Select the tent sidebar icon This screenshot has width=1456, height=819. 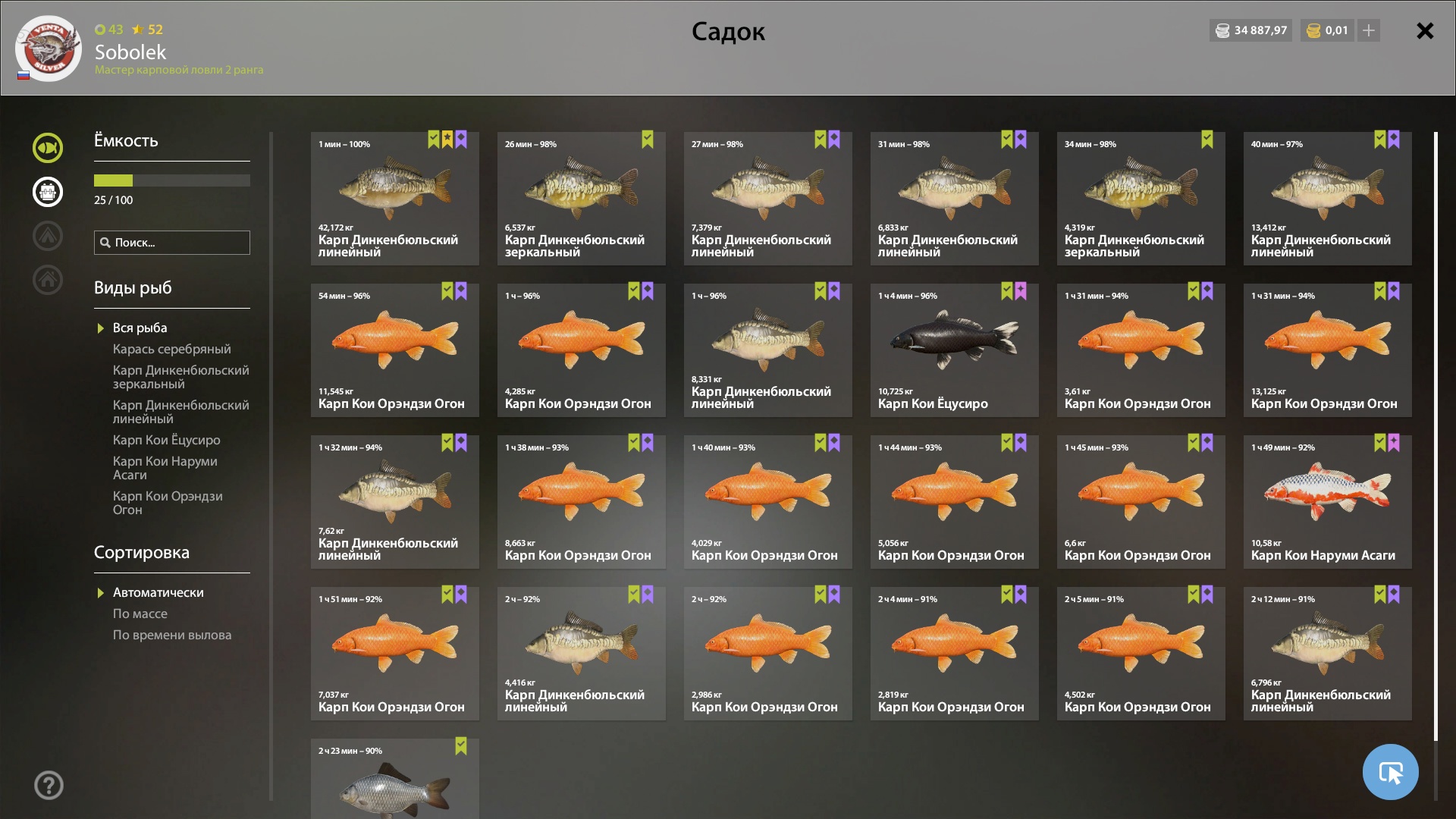pos(48,236)
